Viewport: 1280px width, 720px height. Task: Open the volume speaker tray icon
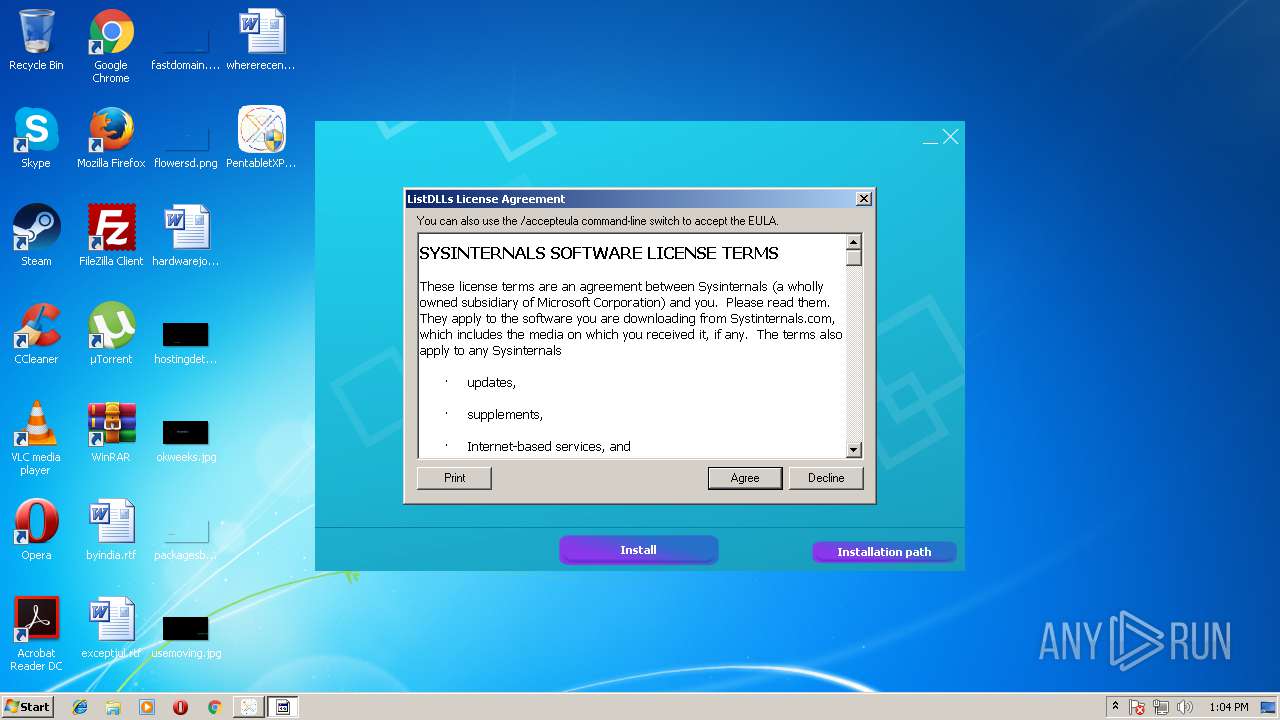pyautogui.click(x=1185, y=707)
